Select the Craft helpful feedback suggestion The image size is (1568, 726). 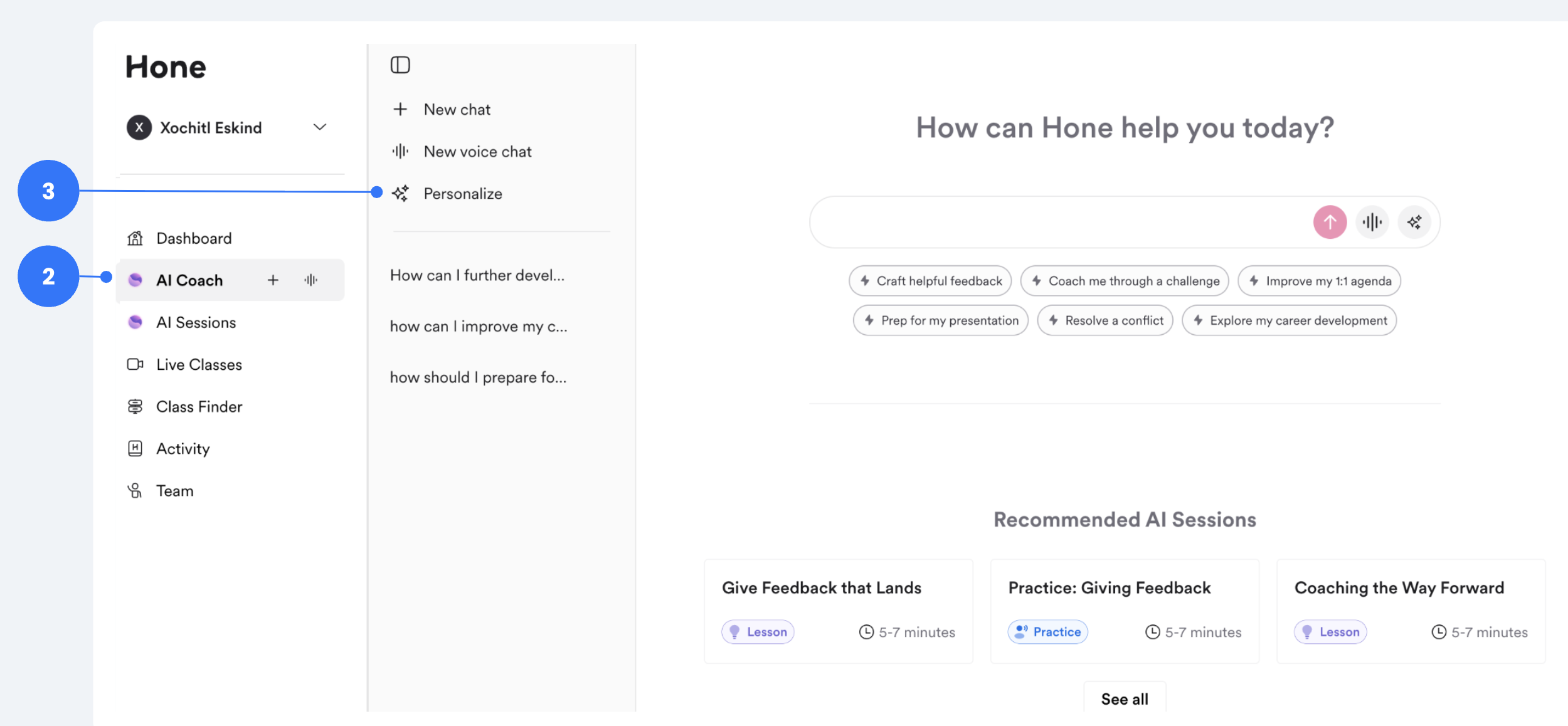(x=931, y=280)
